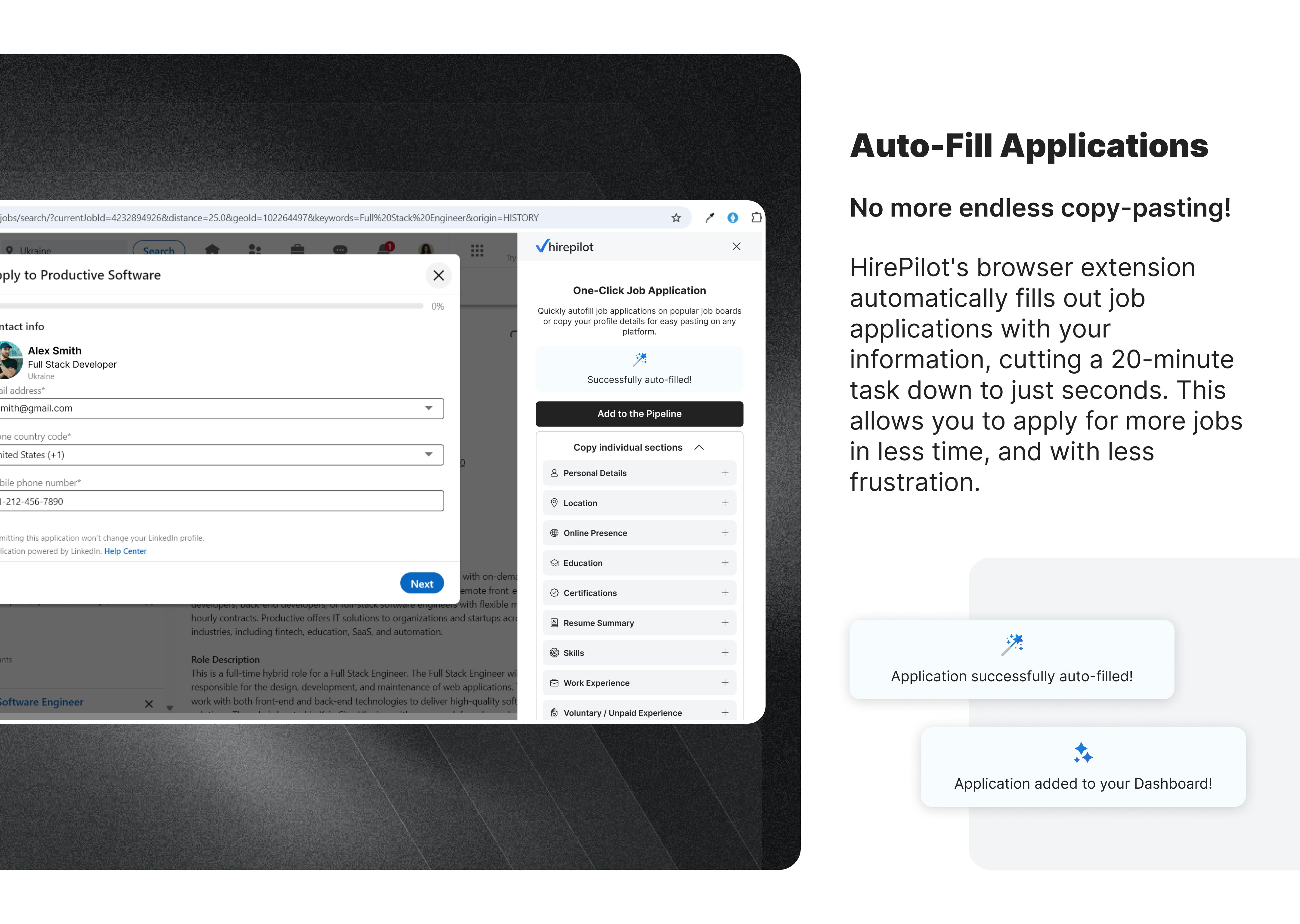
Task: Expand Personal Details with its plus
Action: tap(725, 473)
